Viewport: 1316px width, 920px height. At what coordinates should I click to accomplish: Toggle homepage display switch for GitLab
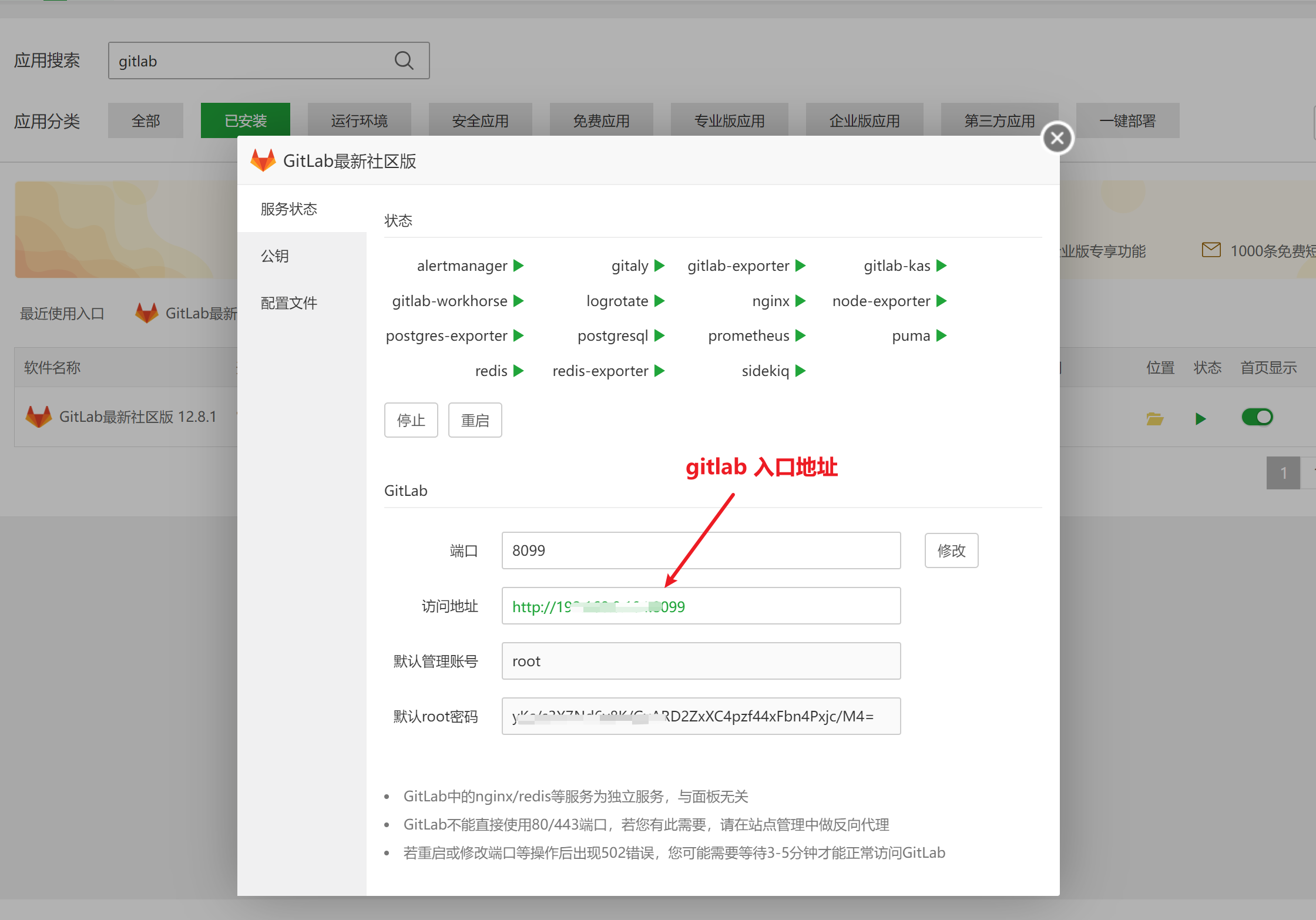(1257, 417)
